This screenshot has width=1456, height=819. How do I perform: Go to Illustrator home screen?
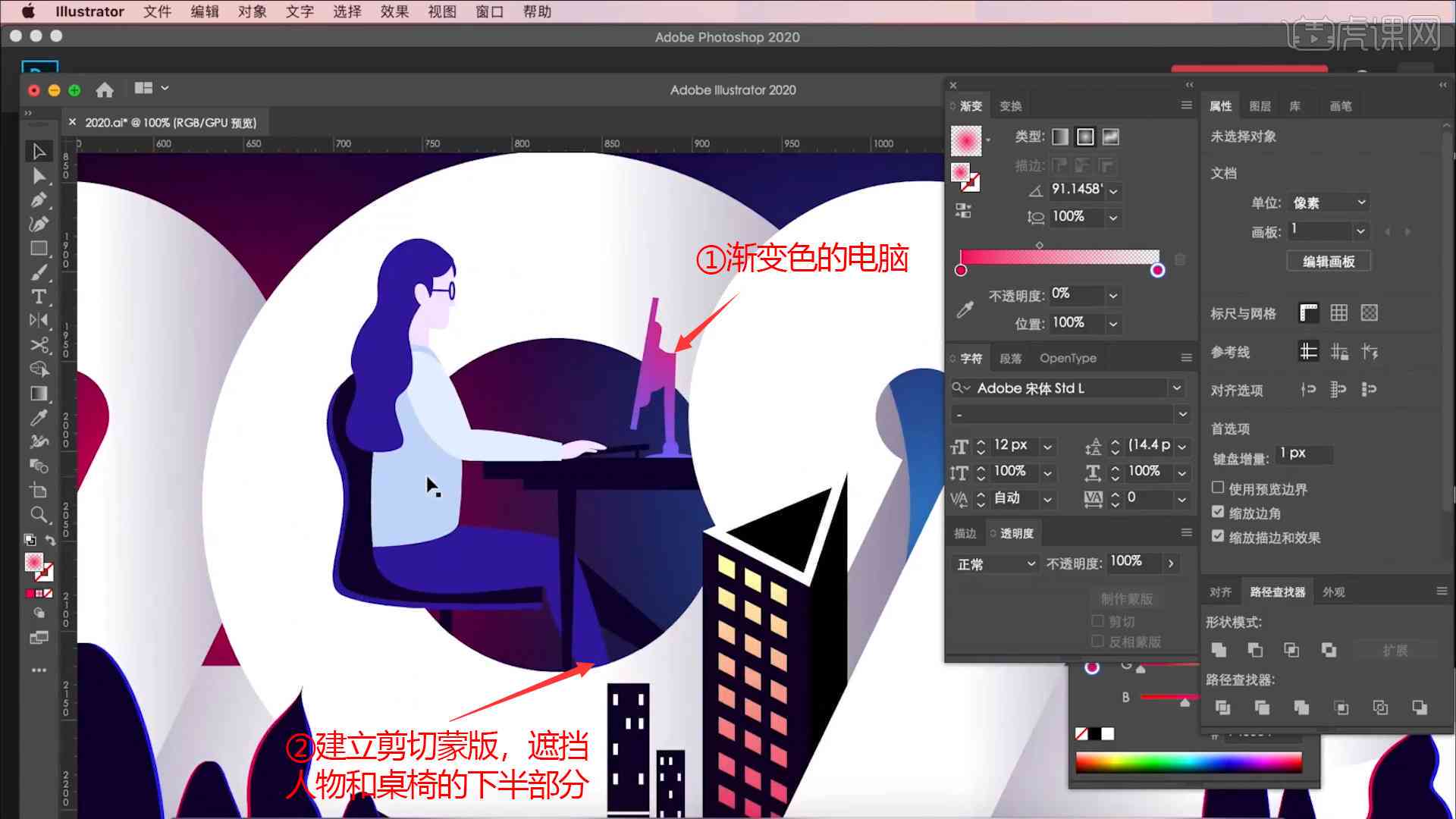(105, 90)
